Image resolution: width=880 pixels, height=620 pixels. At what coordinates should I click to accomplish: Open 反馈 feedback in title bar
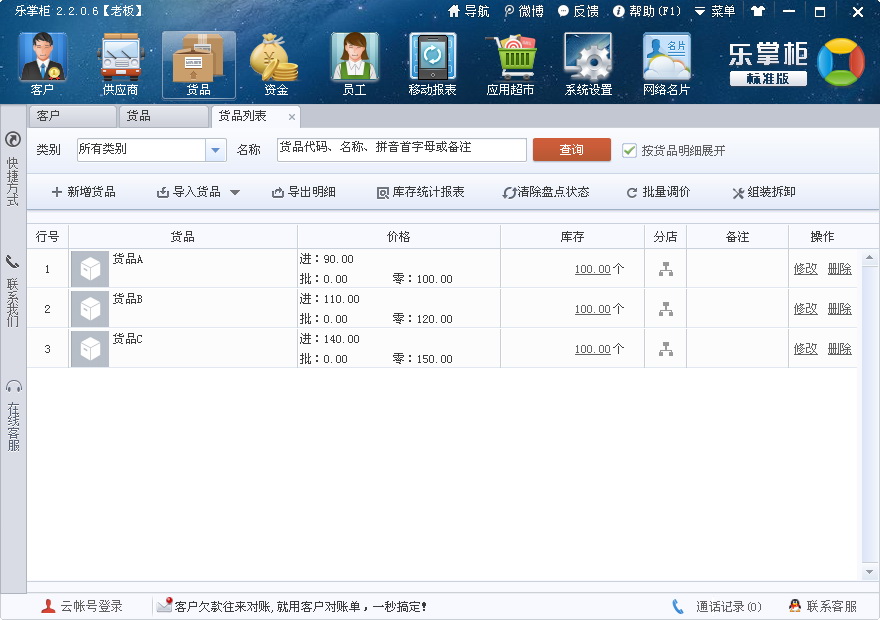click(578, 11)
